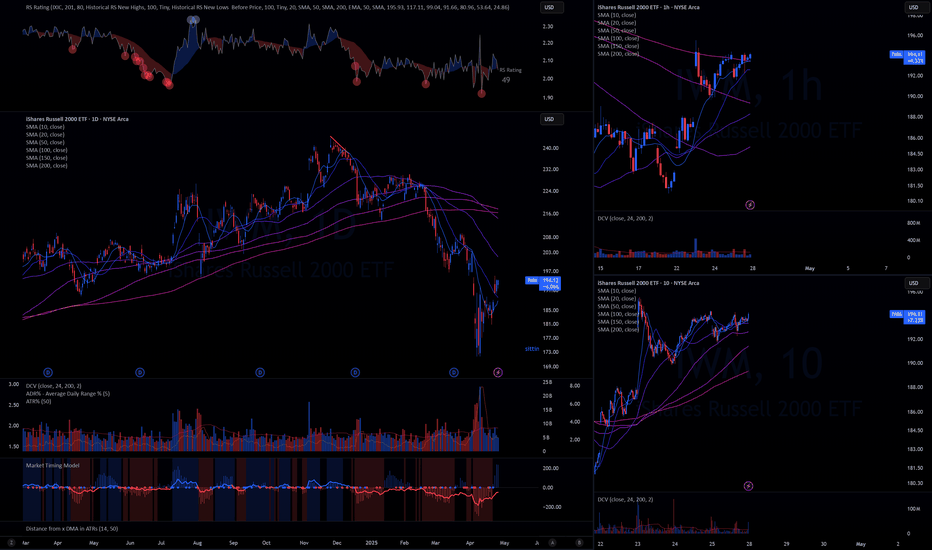Click '24' on the 1h chart time axis
The height and width of the screenshot is (550, 932).
714,268
